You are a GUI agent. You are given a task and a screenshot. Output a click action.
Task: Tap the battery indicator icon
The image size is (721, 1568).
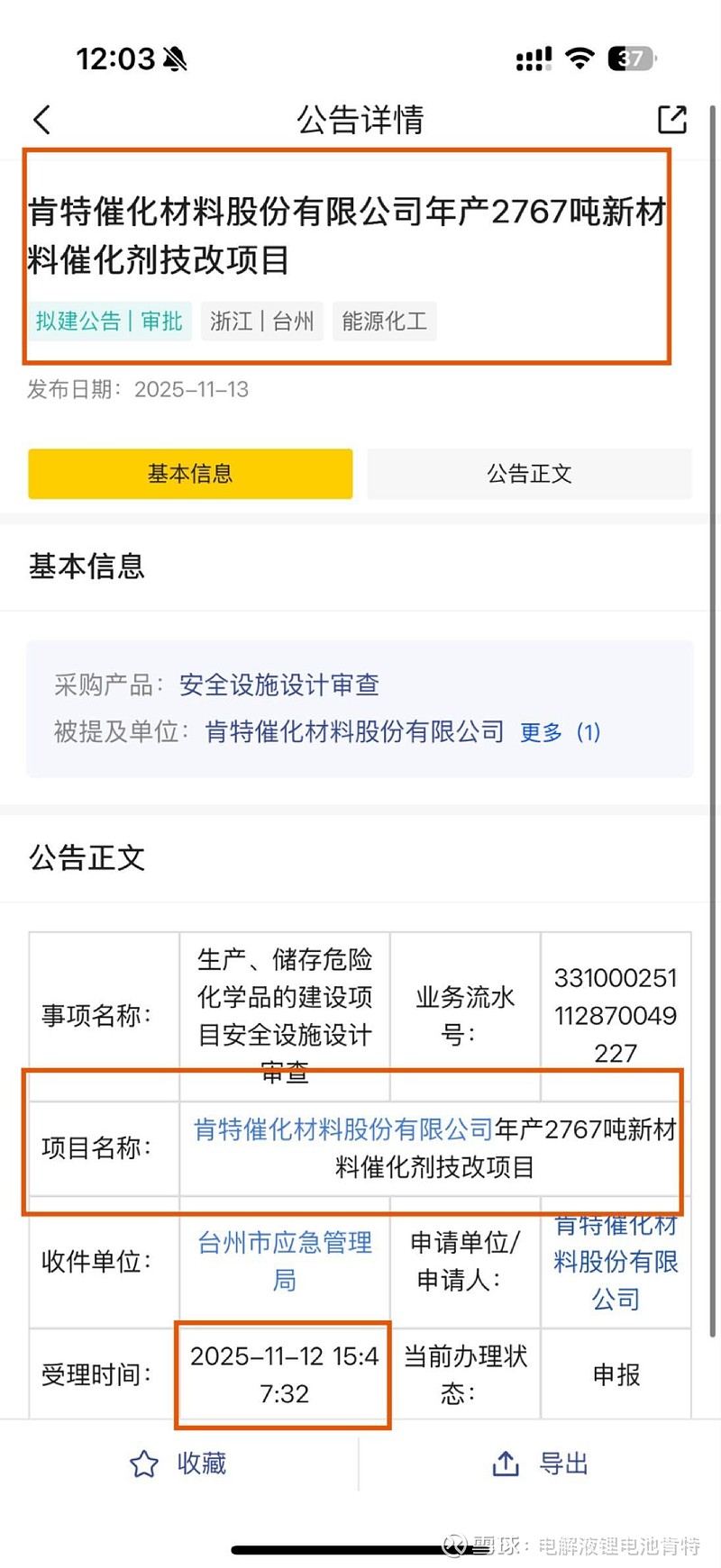[x=632, y=59]
